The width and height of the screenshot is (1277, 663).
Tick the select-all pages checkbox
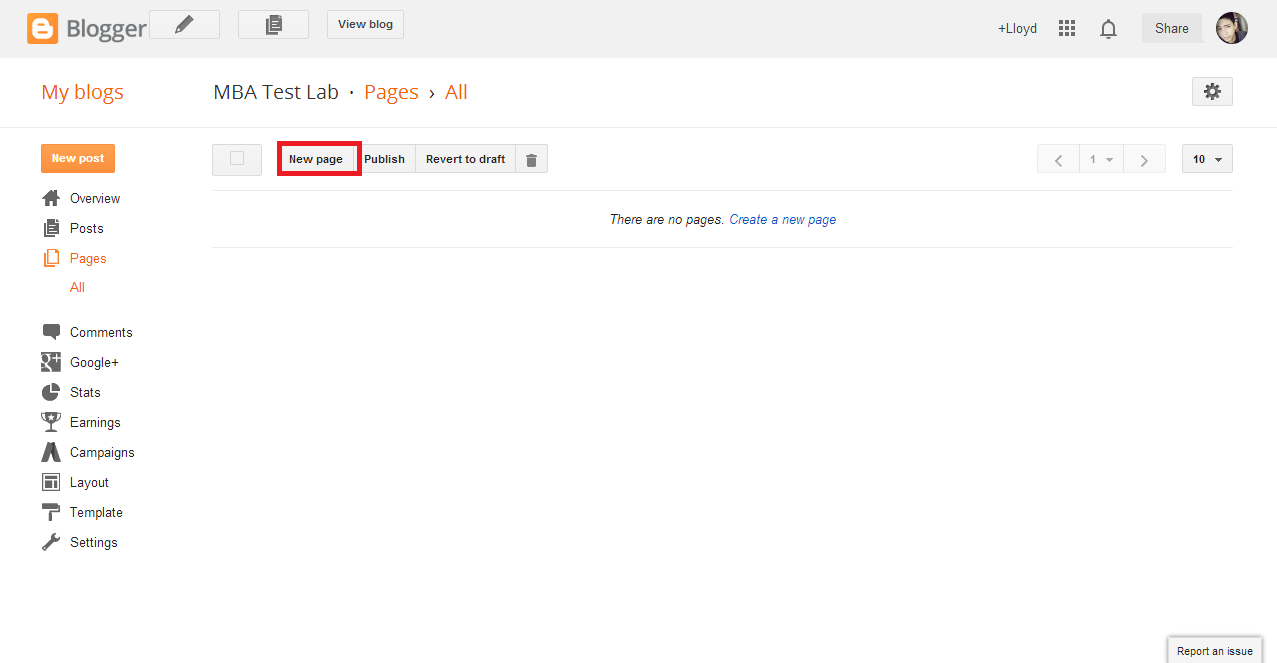(237, 158)
